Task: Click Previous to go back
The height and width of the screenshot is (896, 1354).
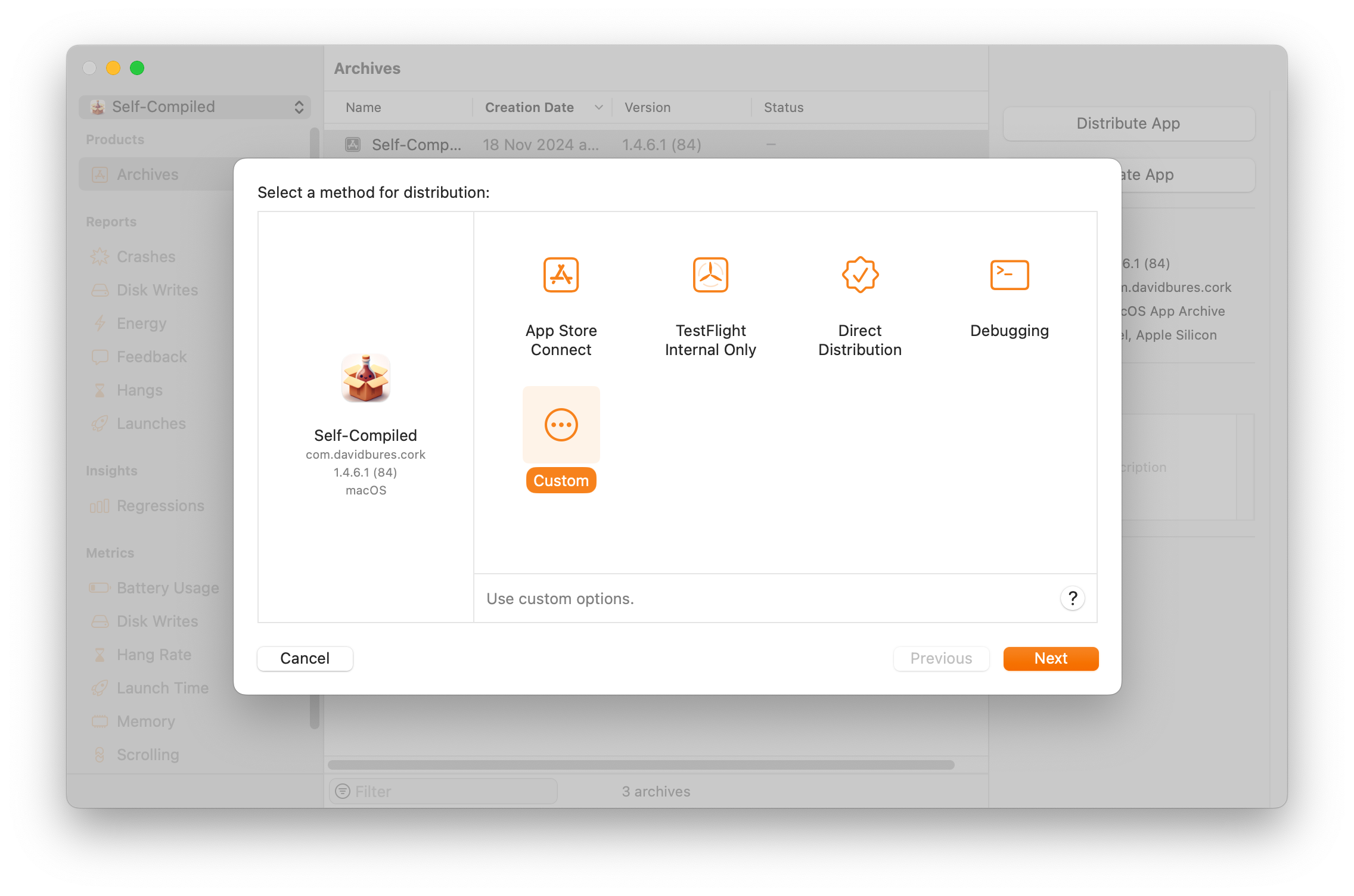Action: click(940, 658)
